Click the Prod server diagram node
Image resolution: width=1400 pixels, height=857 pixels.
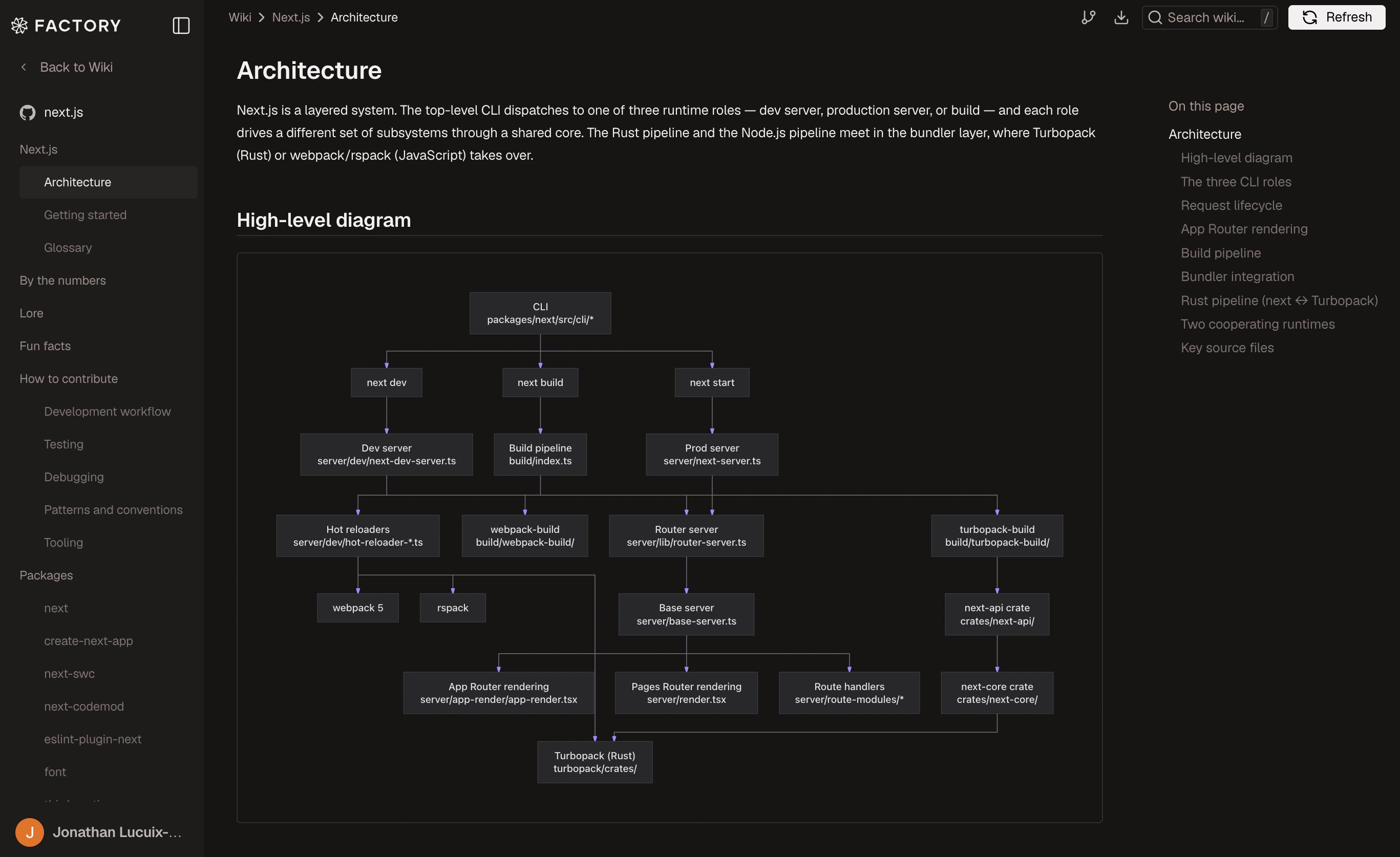click(x=711, y=454)
